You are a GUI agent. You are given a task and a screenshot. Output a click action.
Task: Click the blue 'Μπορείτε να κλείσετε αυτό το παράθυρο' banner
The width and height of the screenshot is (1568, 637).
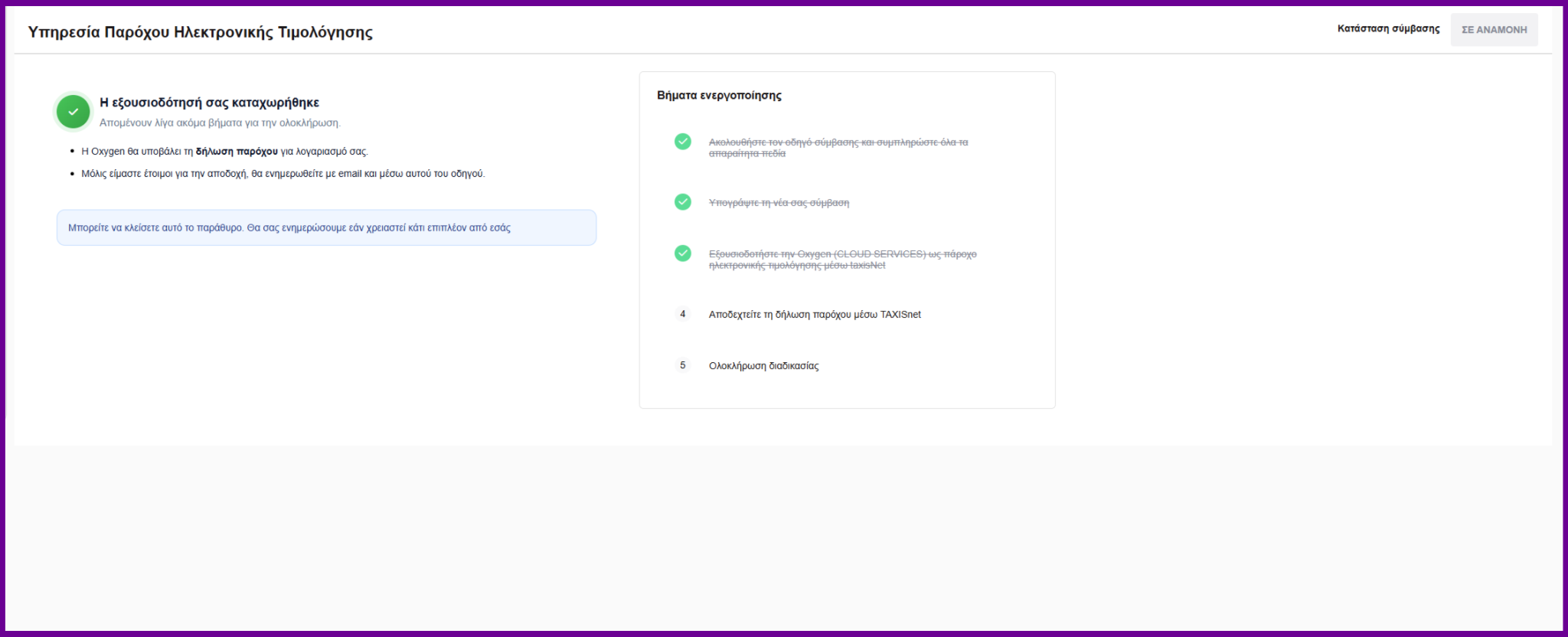[x=326, y=228]
